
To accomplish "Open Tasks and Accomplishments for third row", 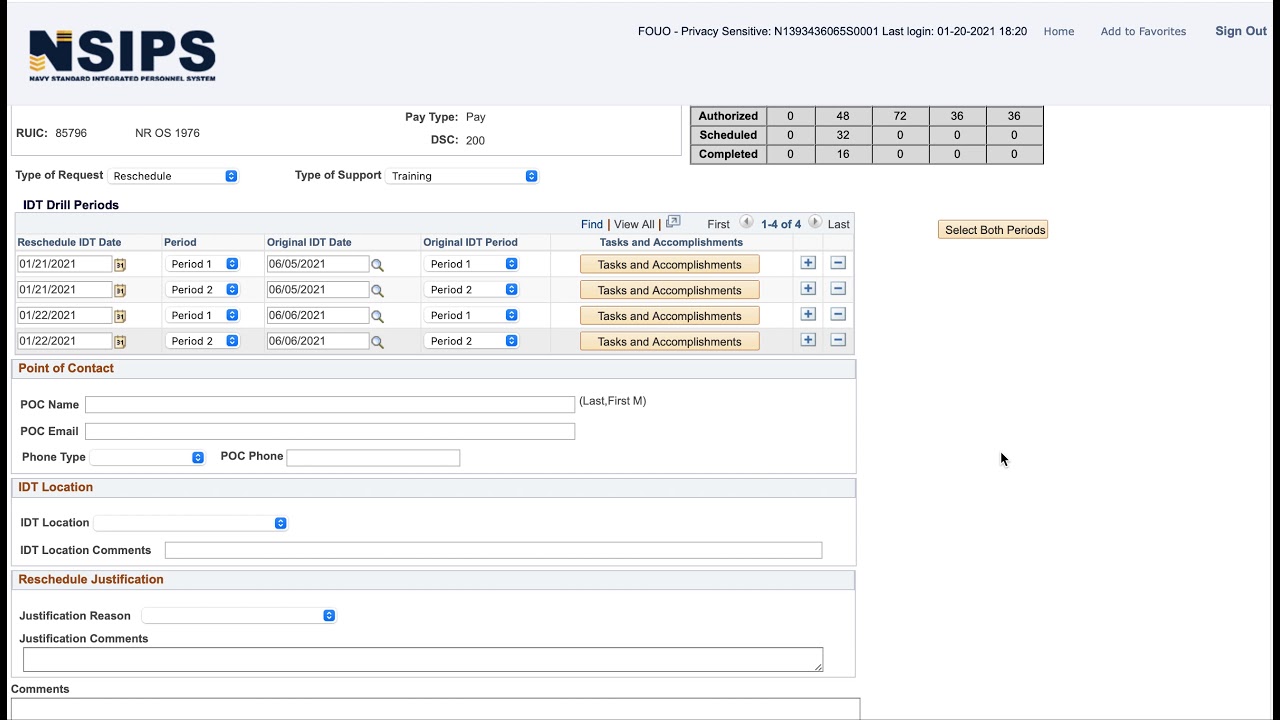I will coord(670,316).
